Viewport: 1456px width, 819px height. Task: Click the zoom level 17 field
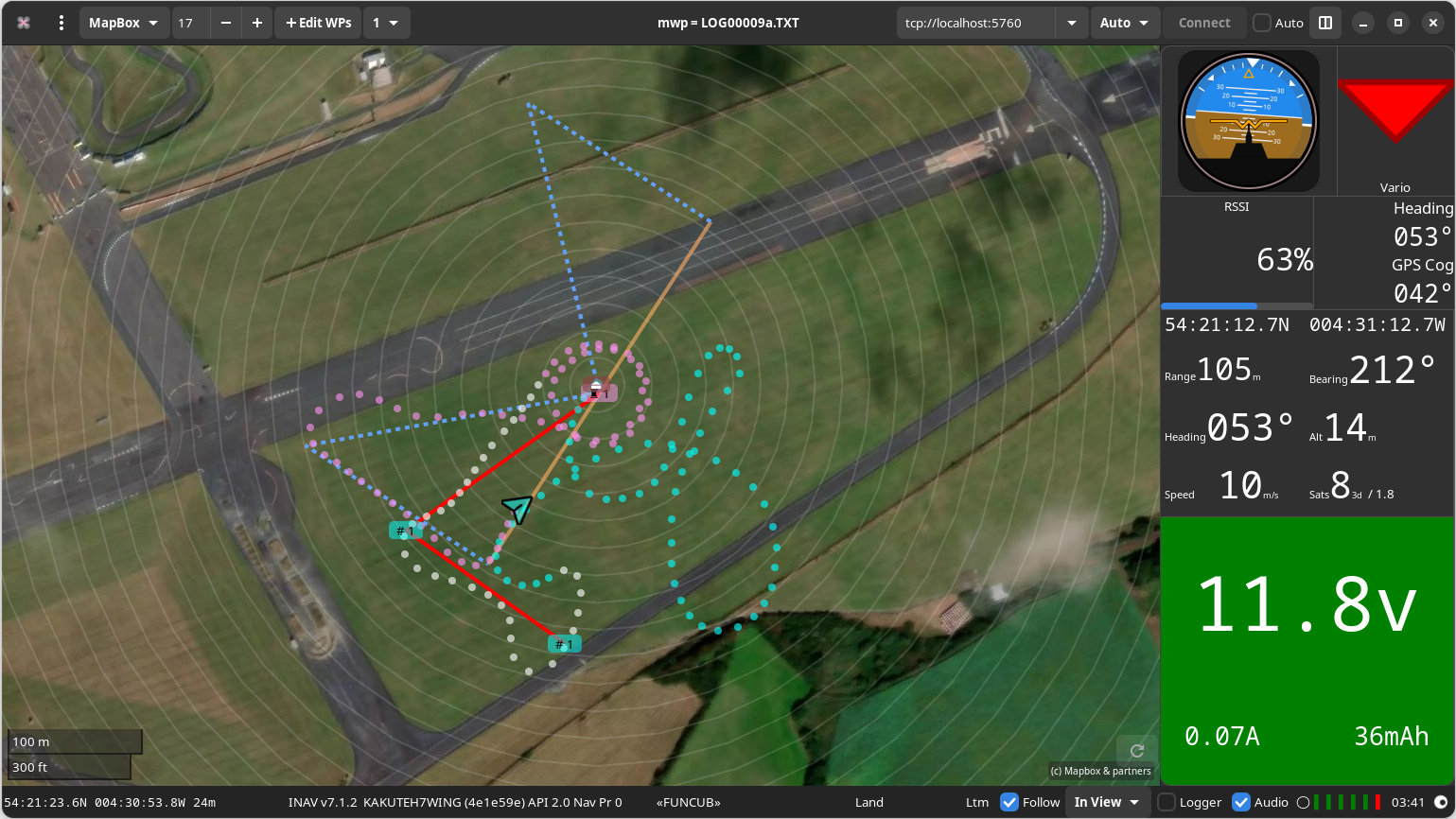[x=190, y=23]
